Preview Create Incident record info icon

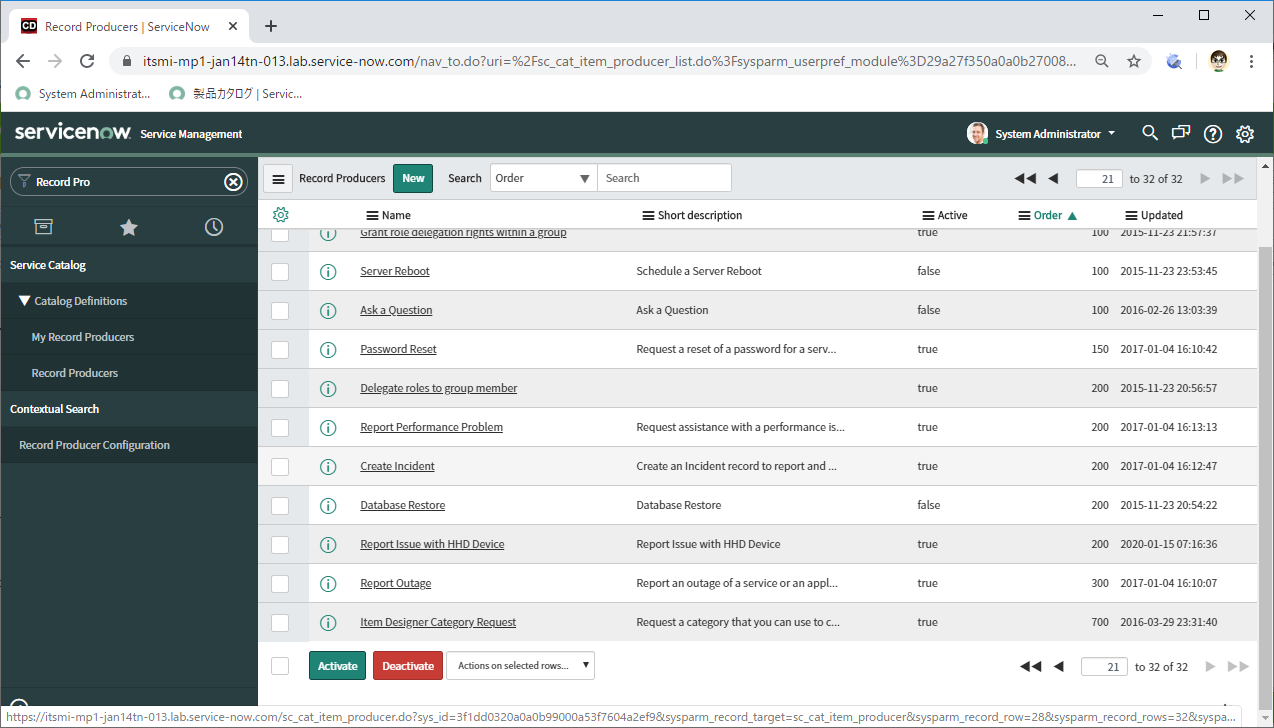[x=327, y=466]
